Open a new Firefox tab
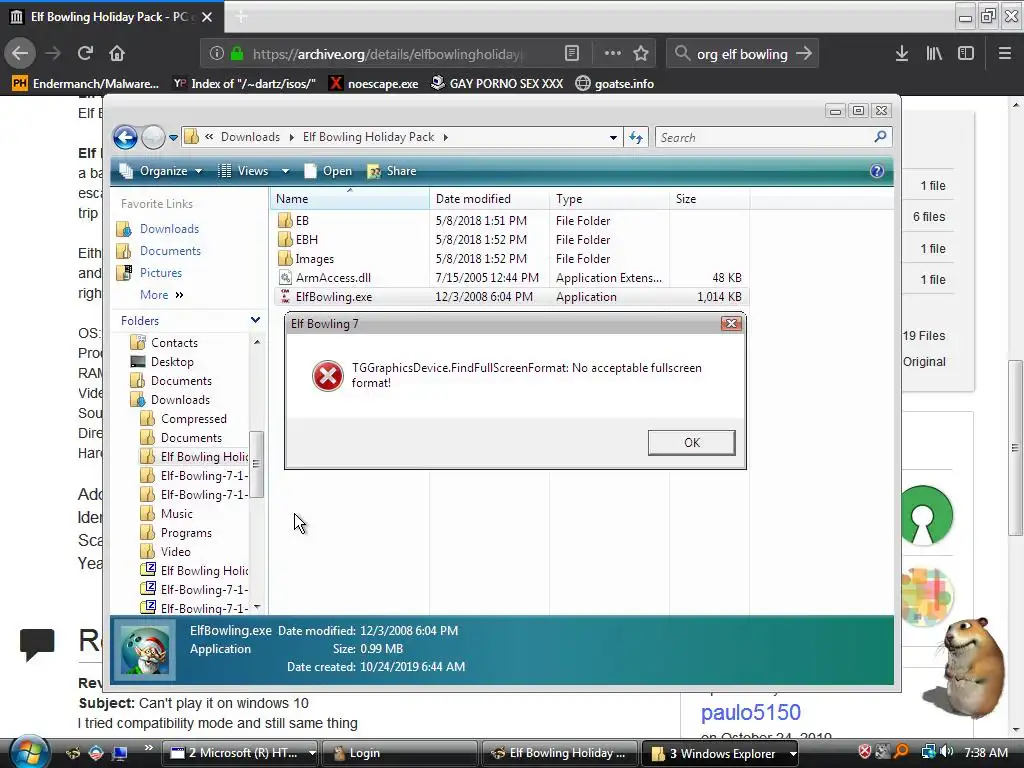 click(x=241, y=17)
